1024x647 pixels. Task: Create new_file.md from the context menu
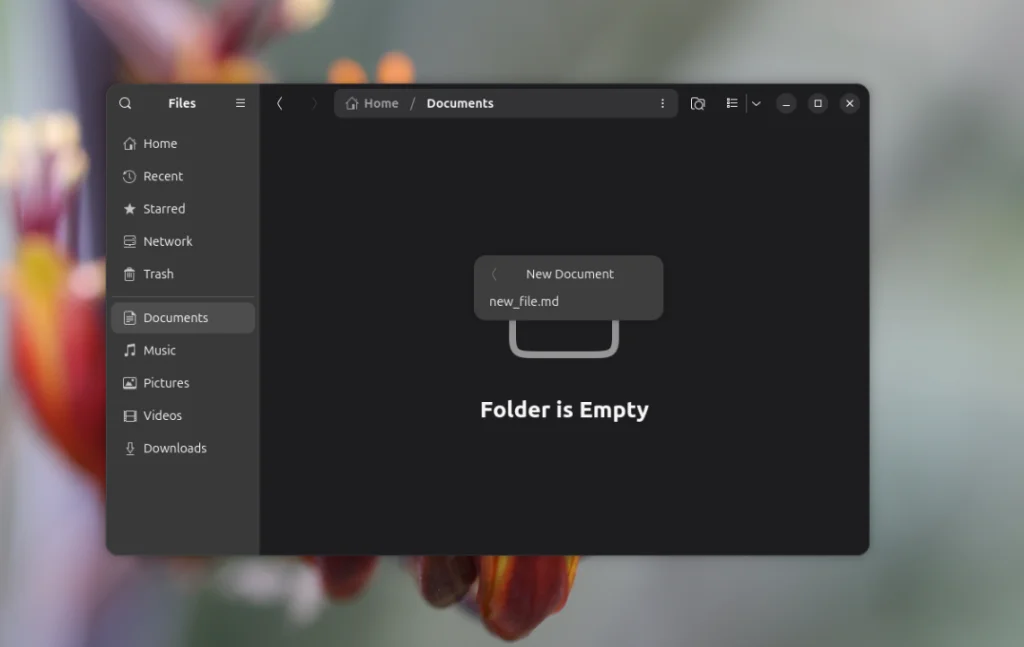(x=521, y=300)
